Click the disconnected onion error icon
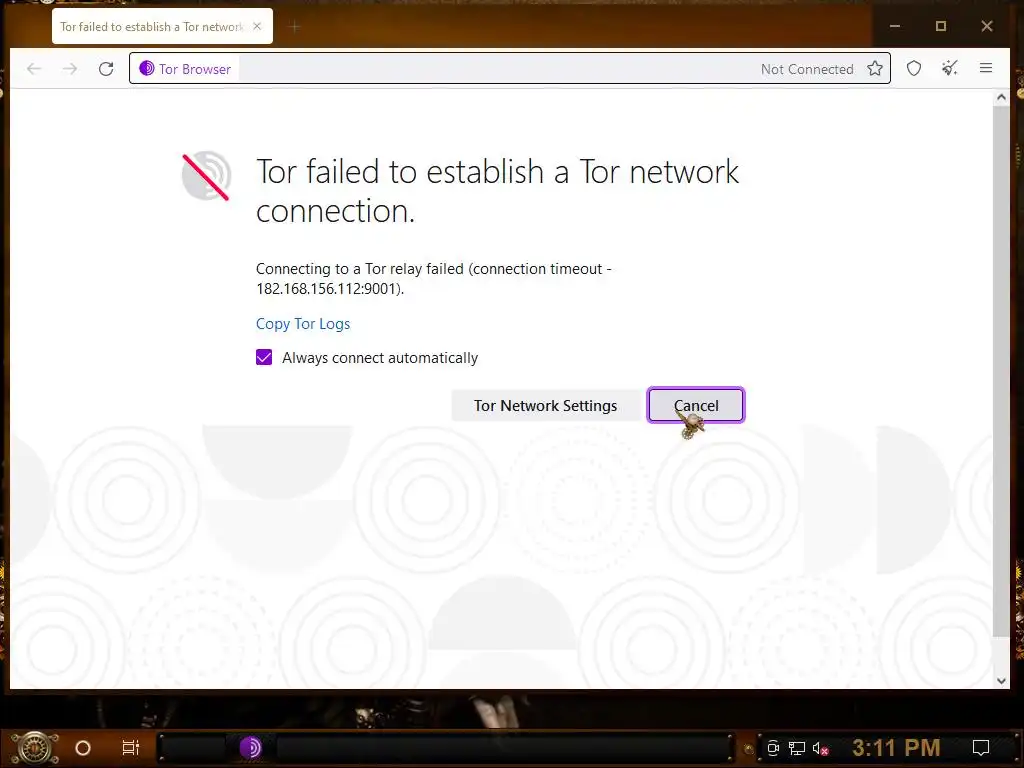Image resolution: width=1024 pixels, height=768 pixels. point(206,176)
